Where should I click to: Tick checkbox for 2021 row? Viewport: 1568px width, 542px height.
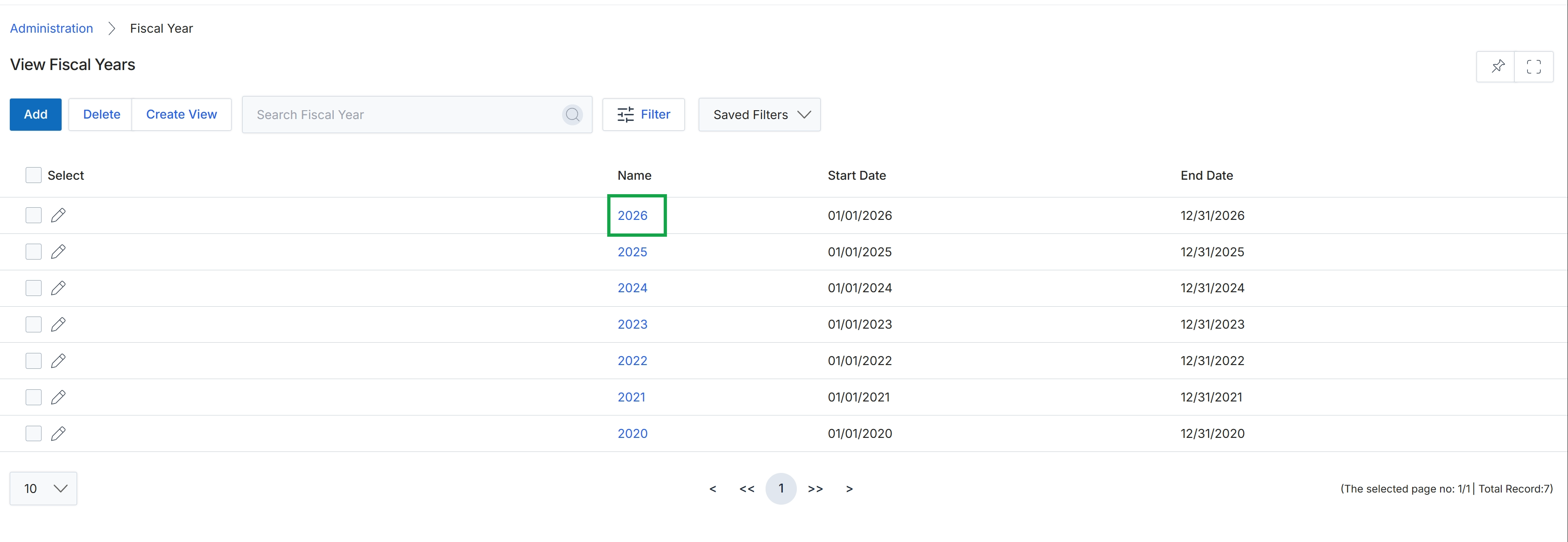[x=34, y=397]
